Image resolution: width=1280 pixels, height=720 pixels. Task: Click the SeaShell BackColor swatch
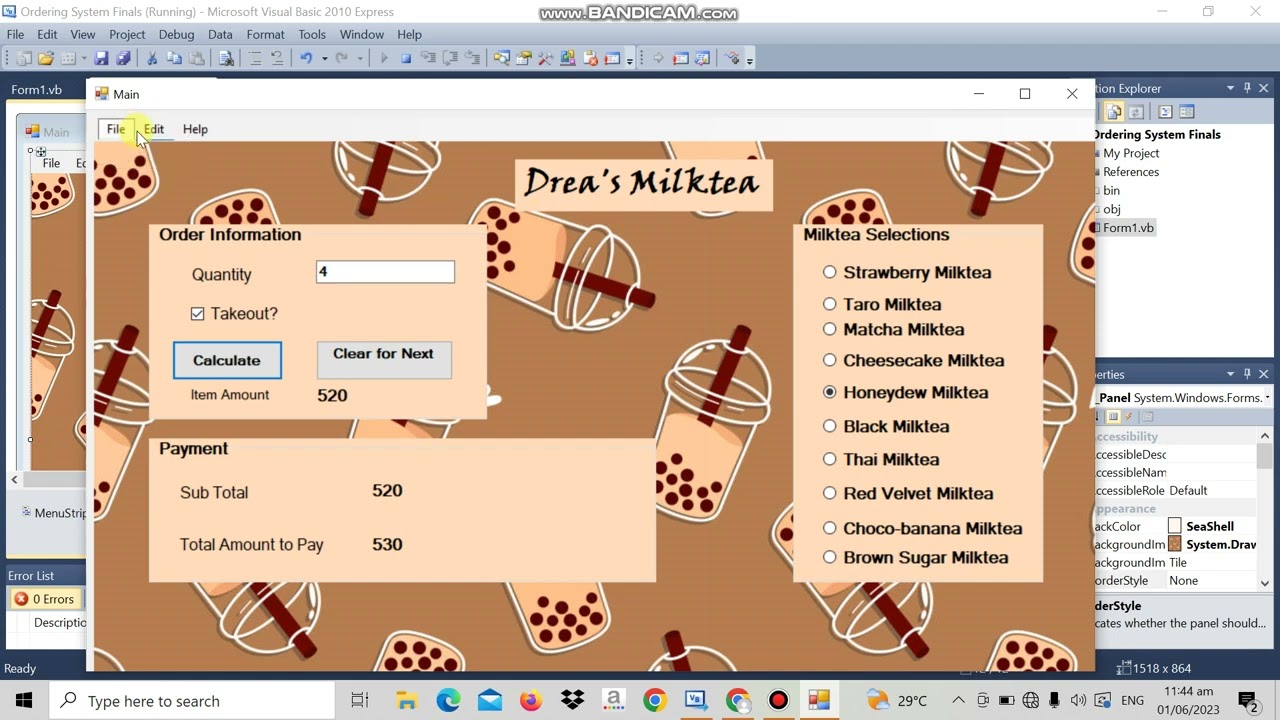click(1175, 526)
